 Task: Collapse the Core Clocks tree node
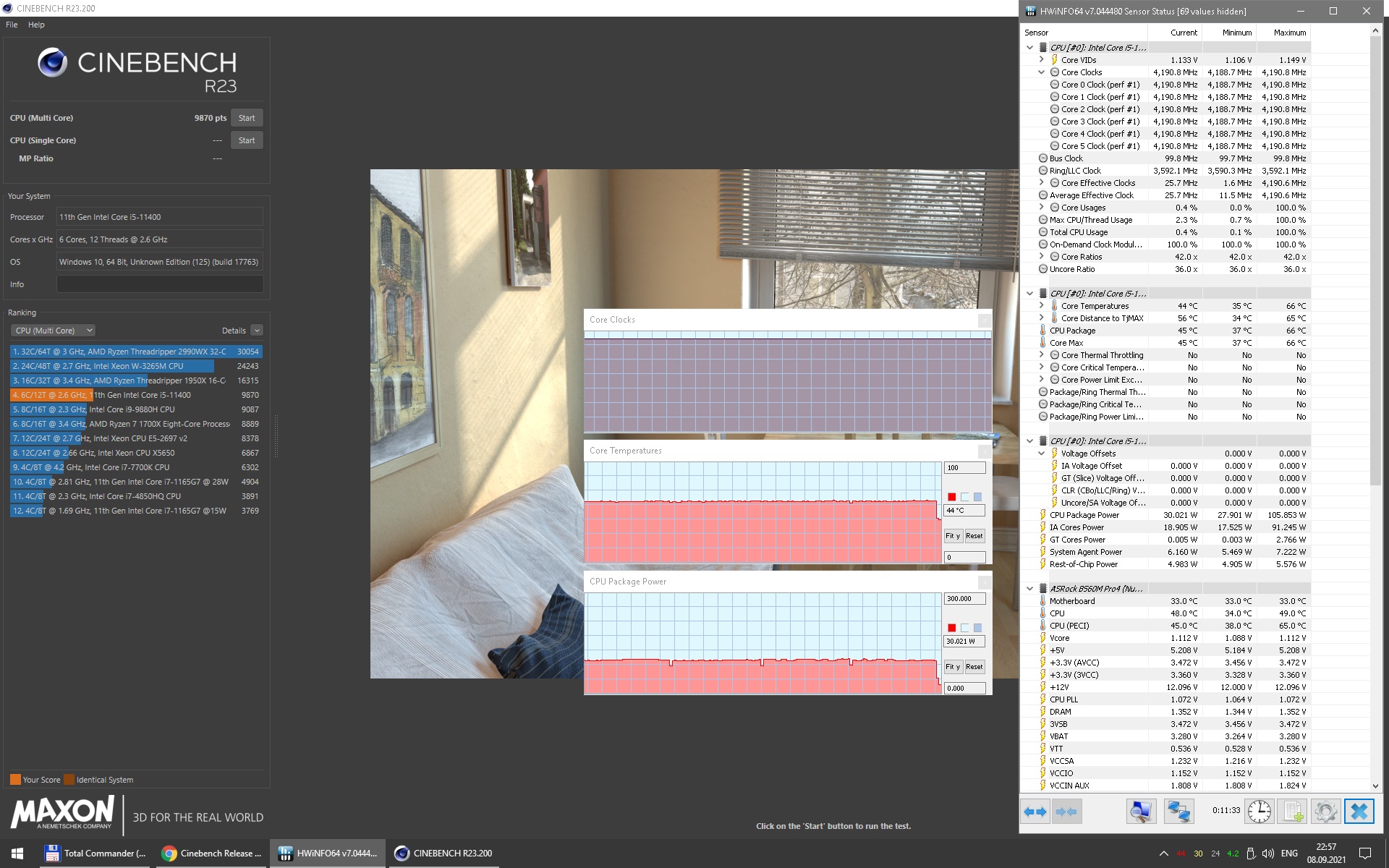pos(1041,72)
